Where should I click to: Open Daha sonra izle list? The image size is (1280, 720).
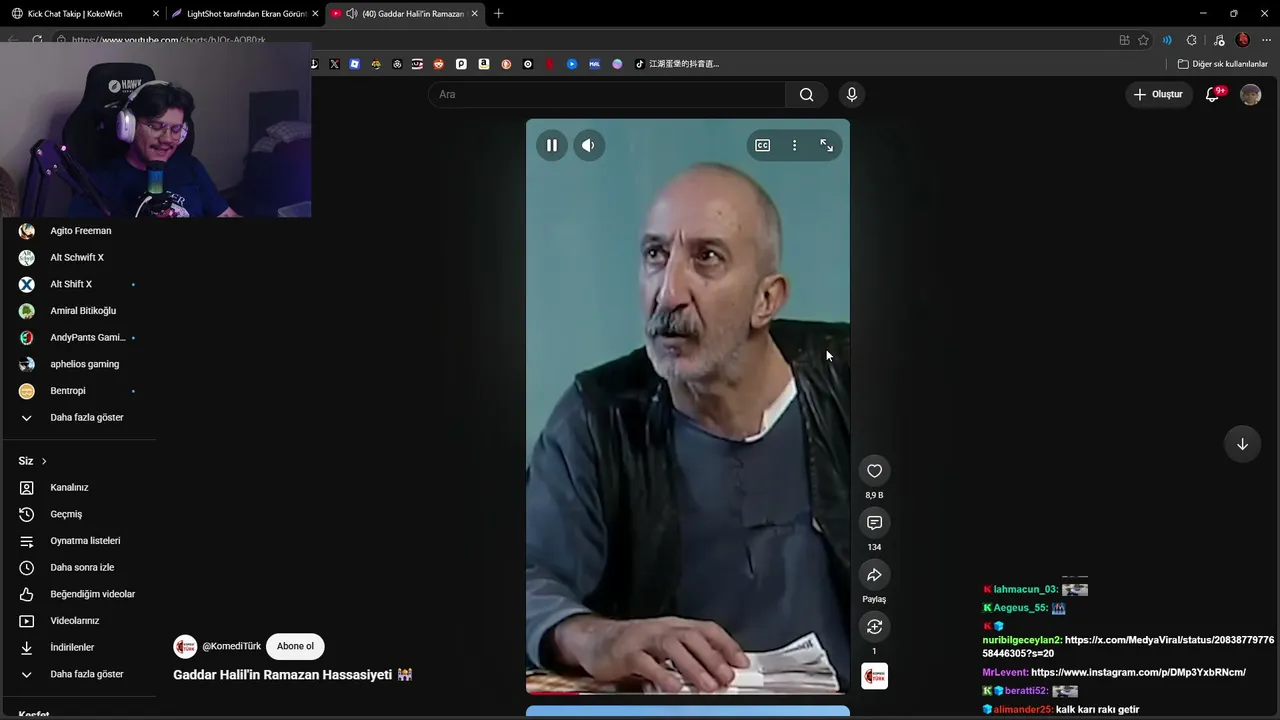pyautogui.click(x=79, y=567)
